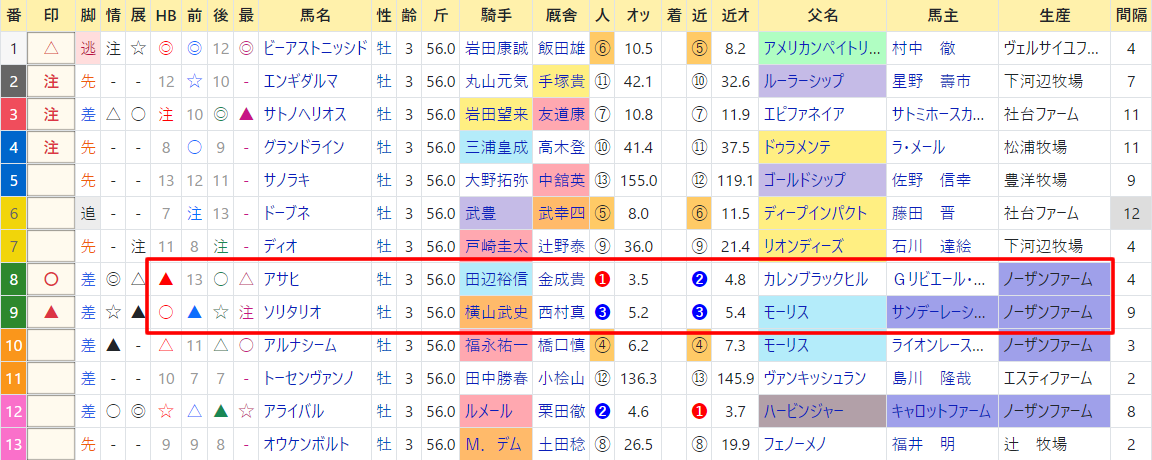Click the filled red triangle mark for horse 9

51,312
